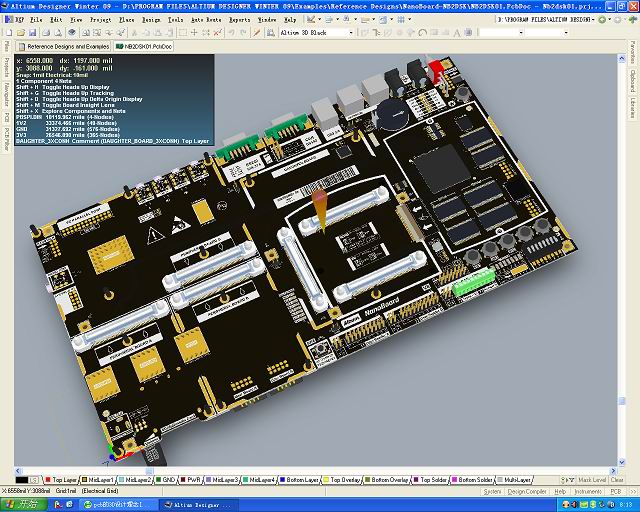This screenshot has width=640, height=512.
Task: Open the Altium 3D Black view dropdown
Action: pos(351,33)
